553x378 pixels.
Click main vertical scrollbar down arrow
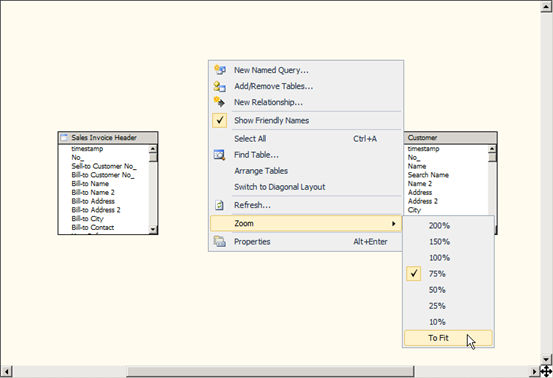(546, 359)
